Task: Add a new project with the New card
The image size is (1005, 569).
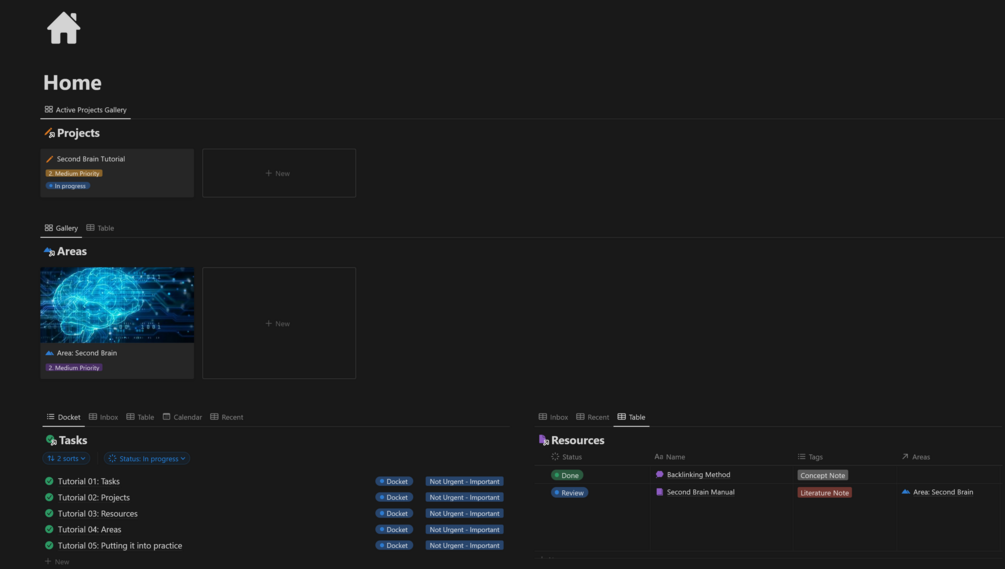Action: coord(279,173)
